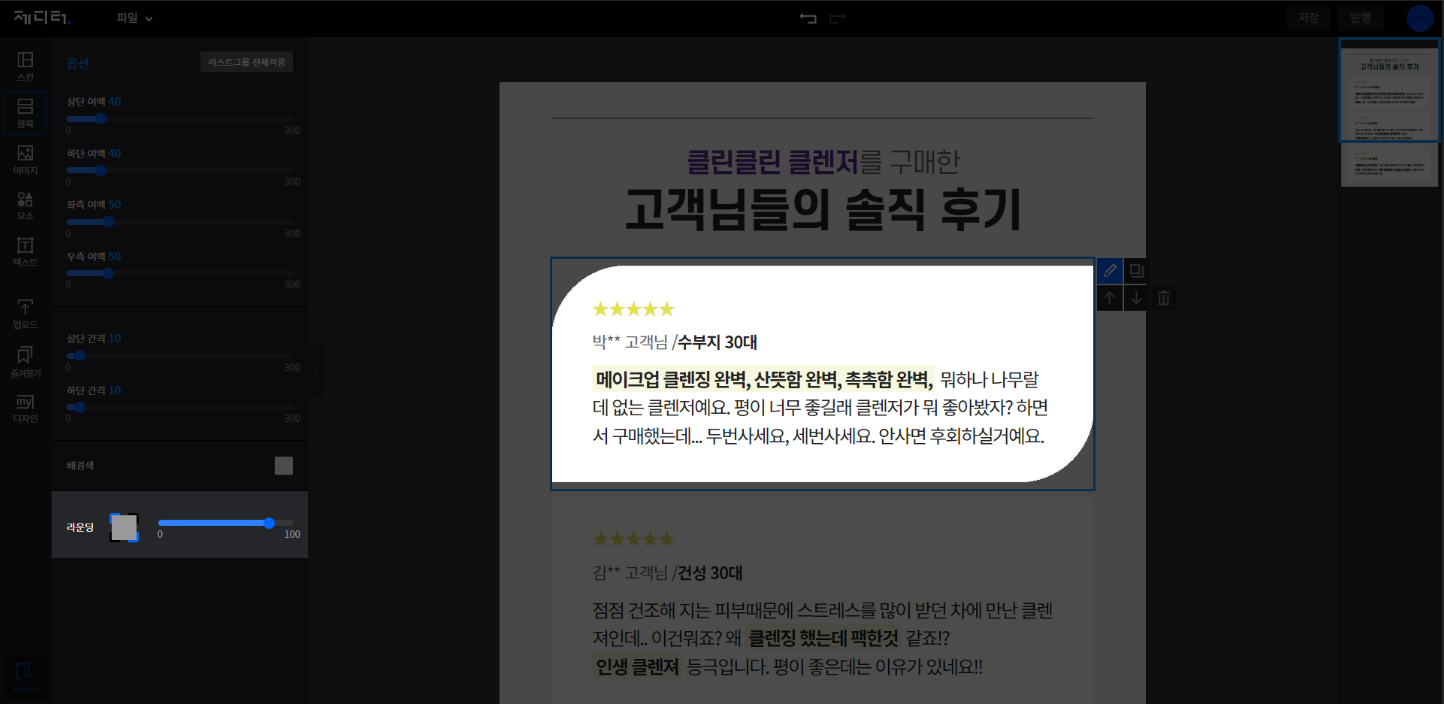
Task: Open the 블록 (block) sidebar panel
Action: pos(25,113)
